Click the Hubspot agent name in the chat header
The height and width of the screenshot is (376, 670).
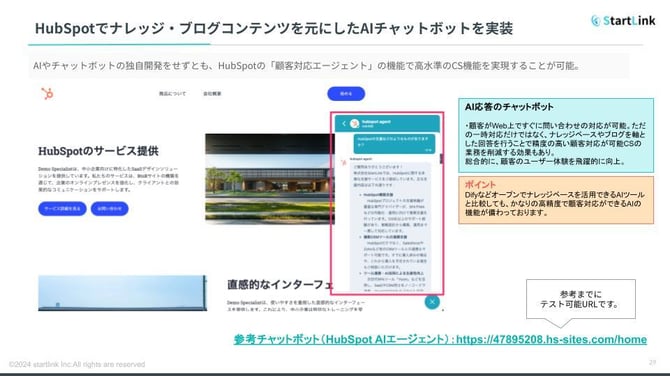point(376,122)
